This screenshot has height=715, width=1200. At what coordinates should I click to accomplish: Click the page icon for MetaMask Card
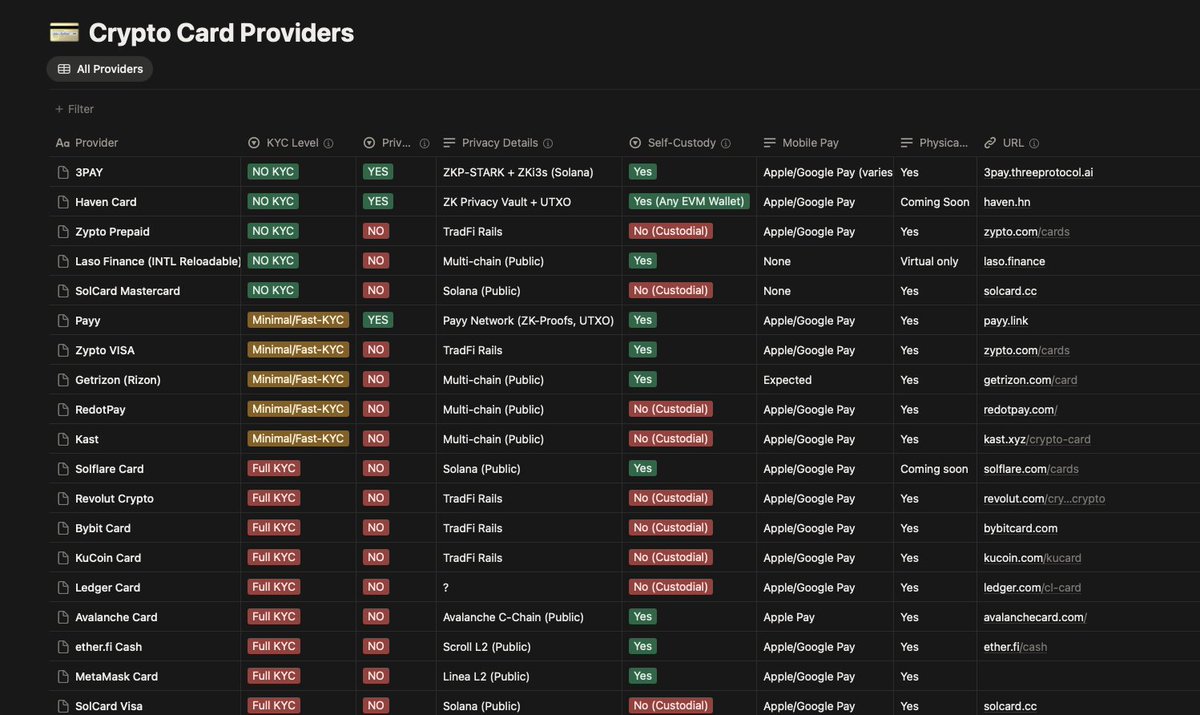tap(63, 676)
